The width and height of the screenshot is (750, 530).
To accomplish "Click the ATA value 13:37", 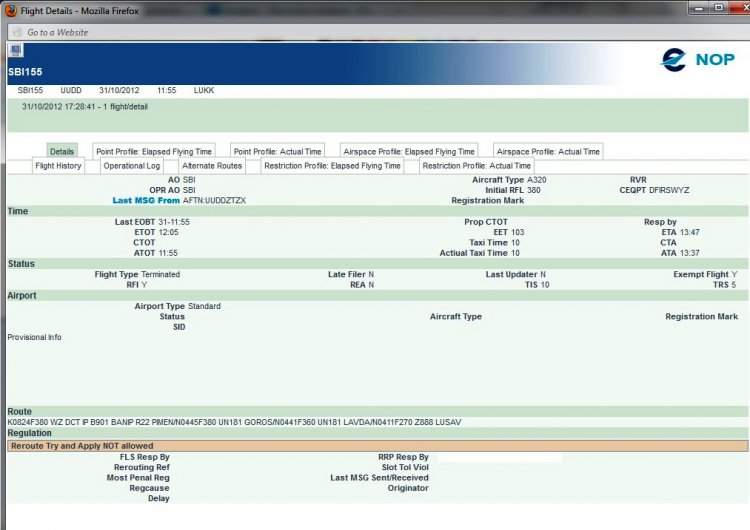I will coord(690,253).
